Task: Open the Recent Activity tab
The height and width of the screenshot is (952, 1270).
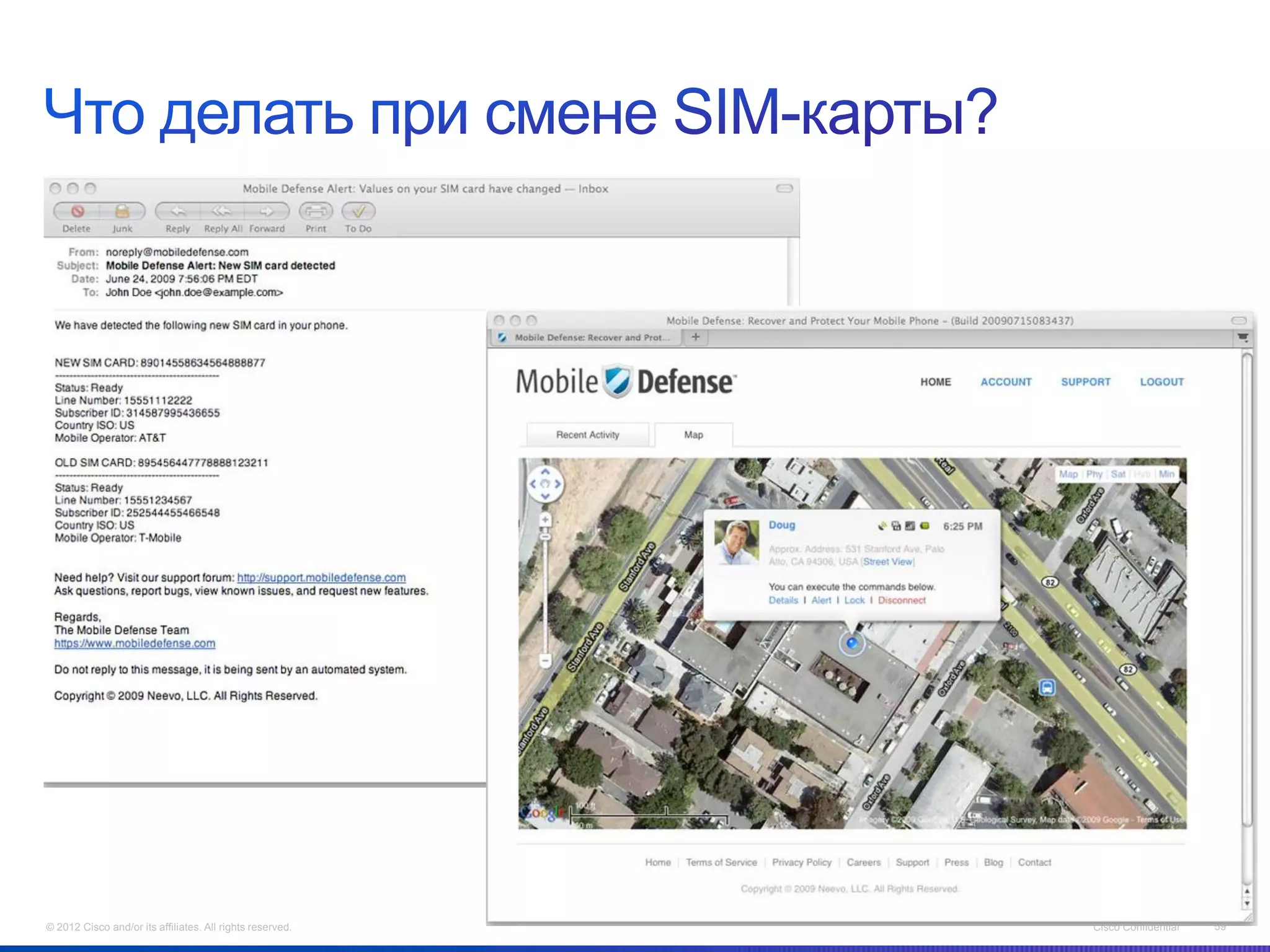Action: [587, 435]
